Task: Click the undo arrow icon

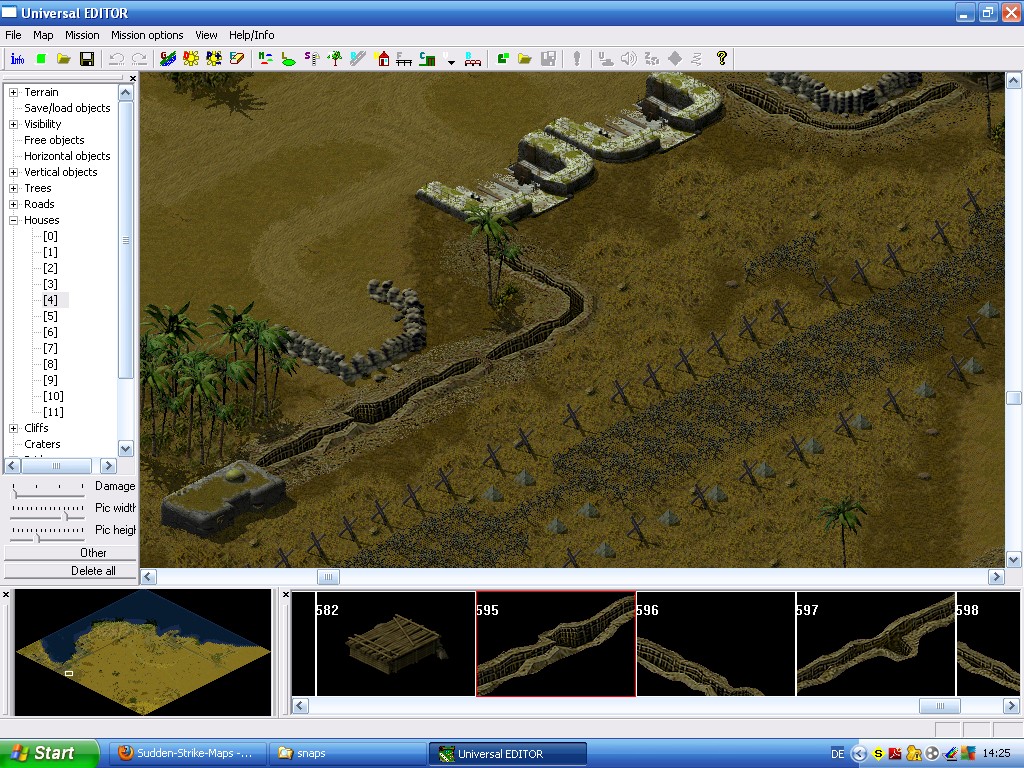Action: (116, 59)
